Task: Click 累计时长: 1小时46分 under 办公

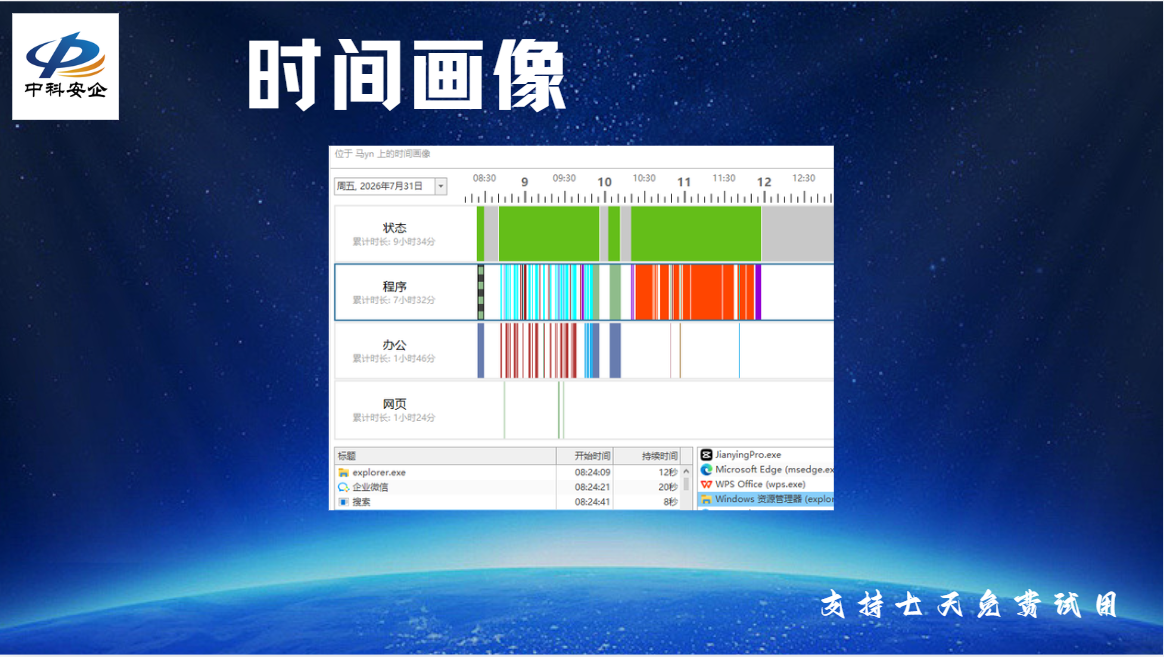Action: [393, 359]
